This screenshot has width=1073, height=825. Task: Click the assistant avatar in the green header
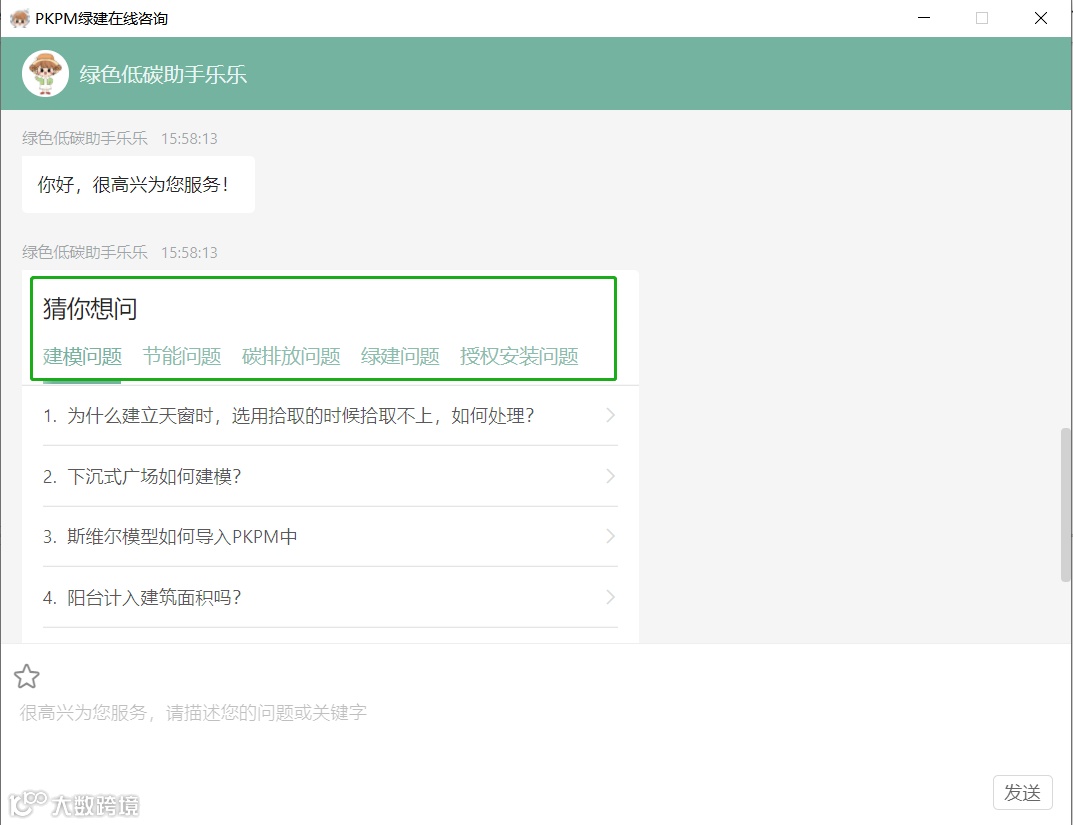tap(45, 73)
